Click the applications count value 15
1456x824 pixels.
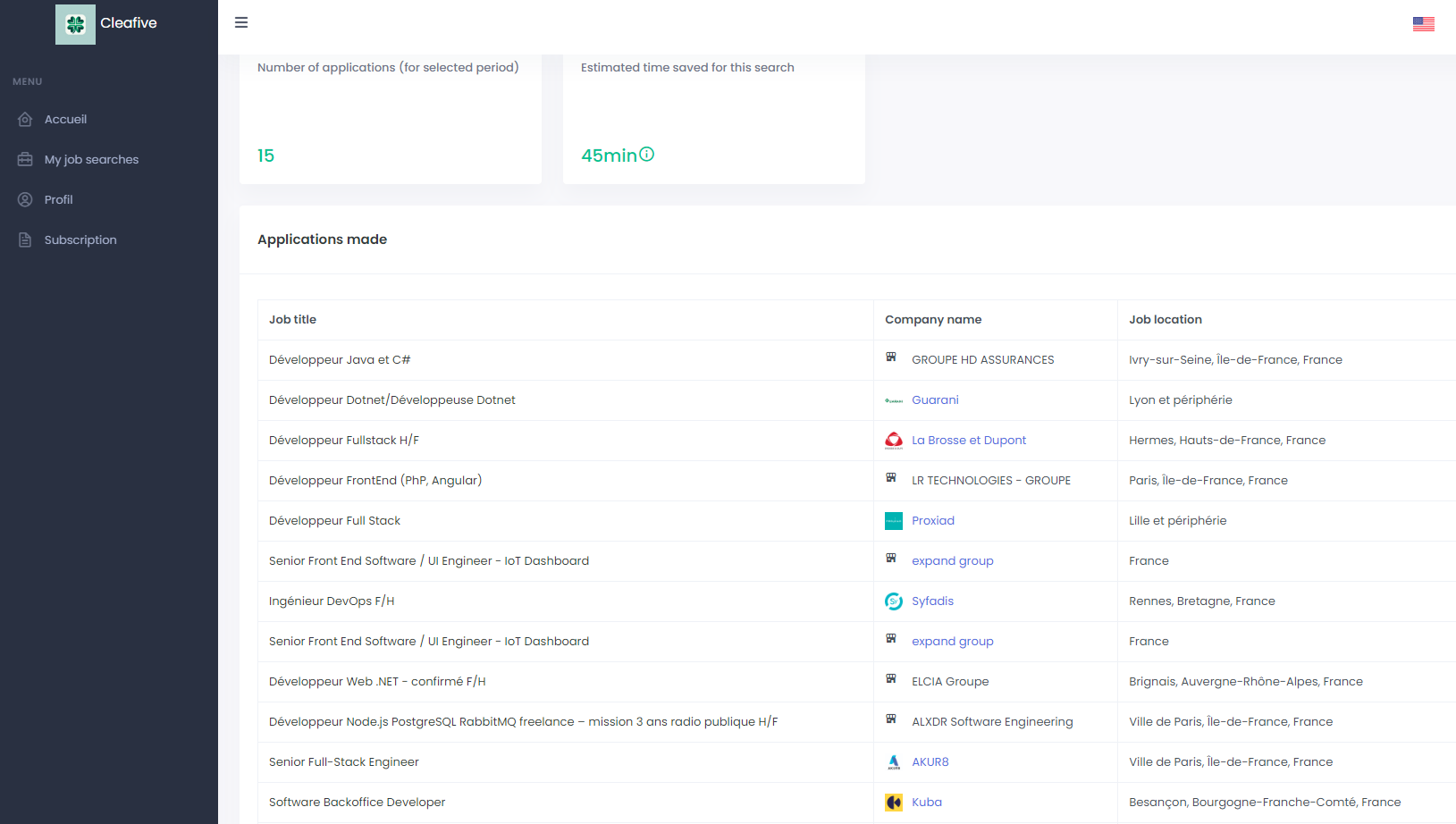(x=265, y=156)
